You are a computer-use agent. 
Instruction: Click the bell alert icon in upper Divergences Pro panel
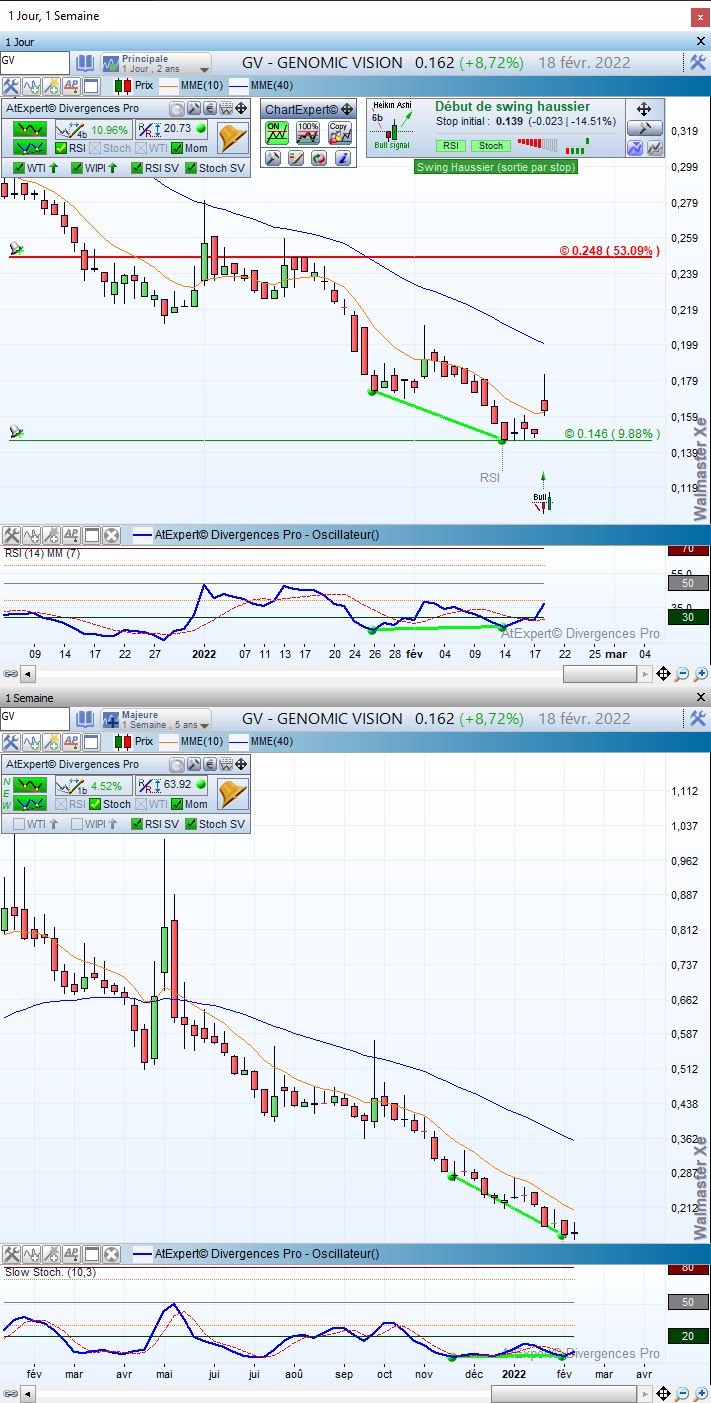(x=232, y=137)
